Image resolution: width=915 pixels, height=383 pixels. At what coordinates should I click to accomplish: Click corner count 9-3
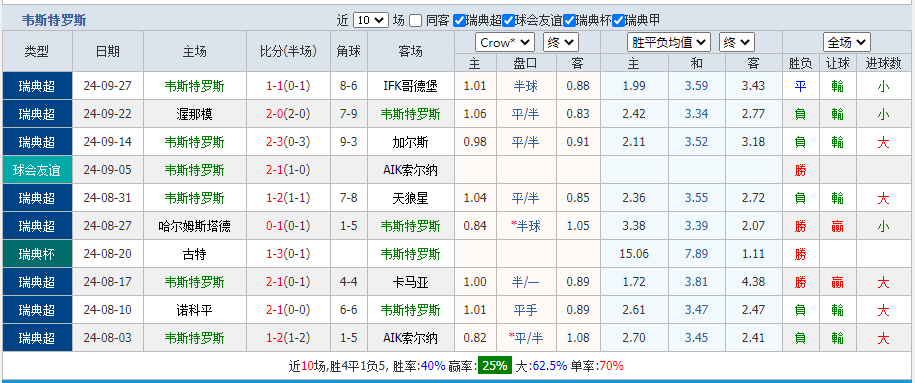(349, 142)
